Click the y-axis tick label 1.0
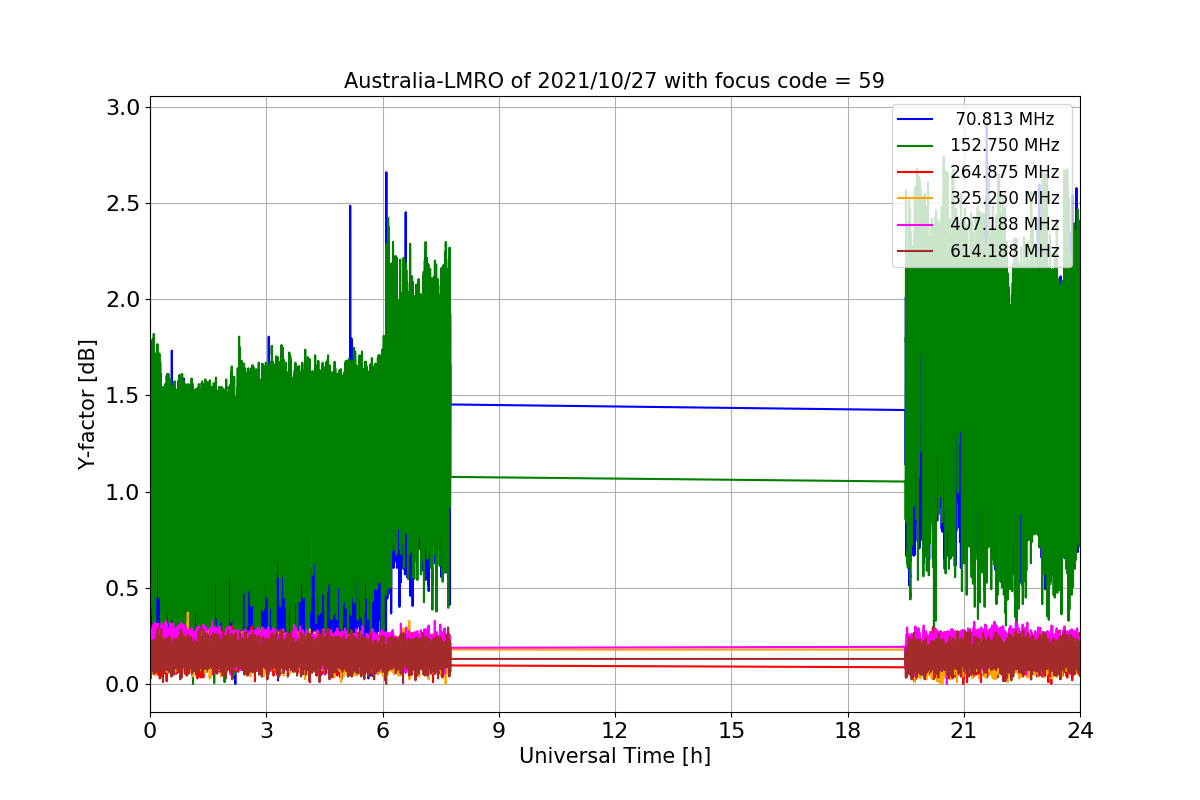This screenshot has height=800, width=1200. 123,492
